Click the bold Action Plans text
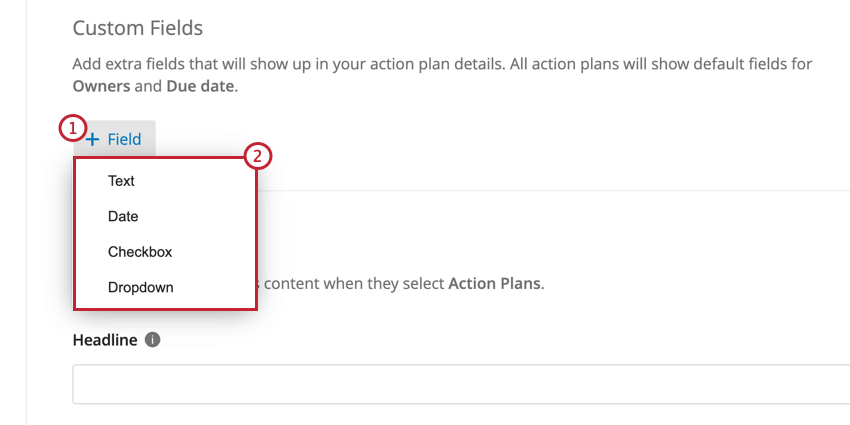850x425 pixels. [x=494, y=283]
